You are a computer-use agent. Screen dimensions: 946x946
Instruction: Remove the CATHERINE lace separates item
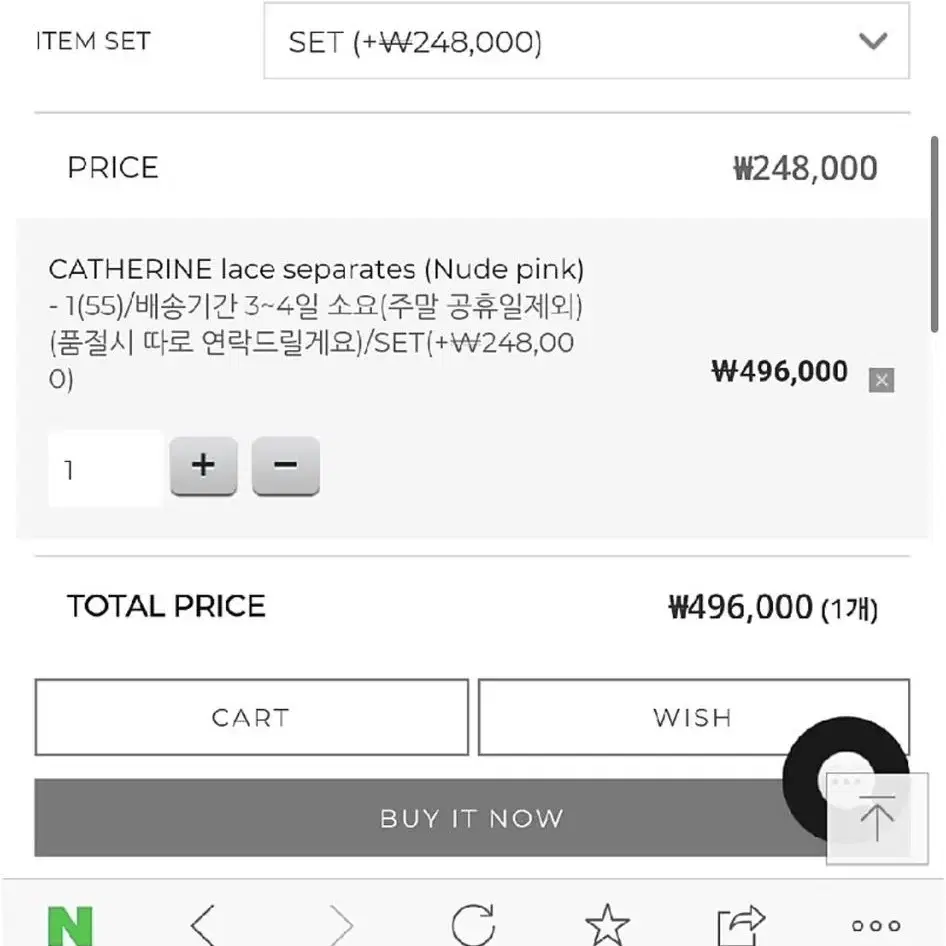tap(881, 380)
